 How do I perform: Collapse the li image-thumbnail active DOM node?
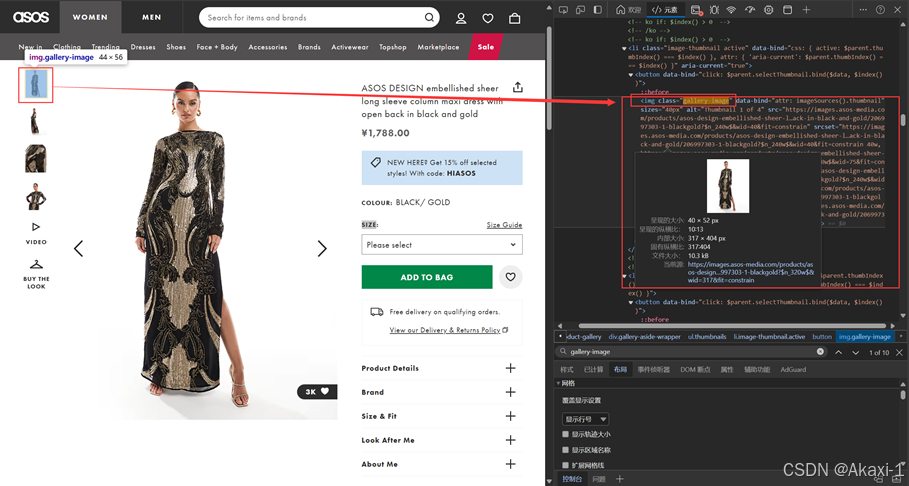click(624, 48)
